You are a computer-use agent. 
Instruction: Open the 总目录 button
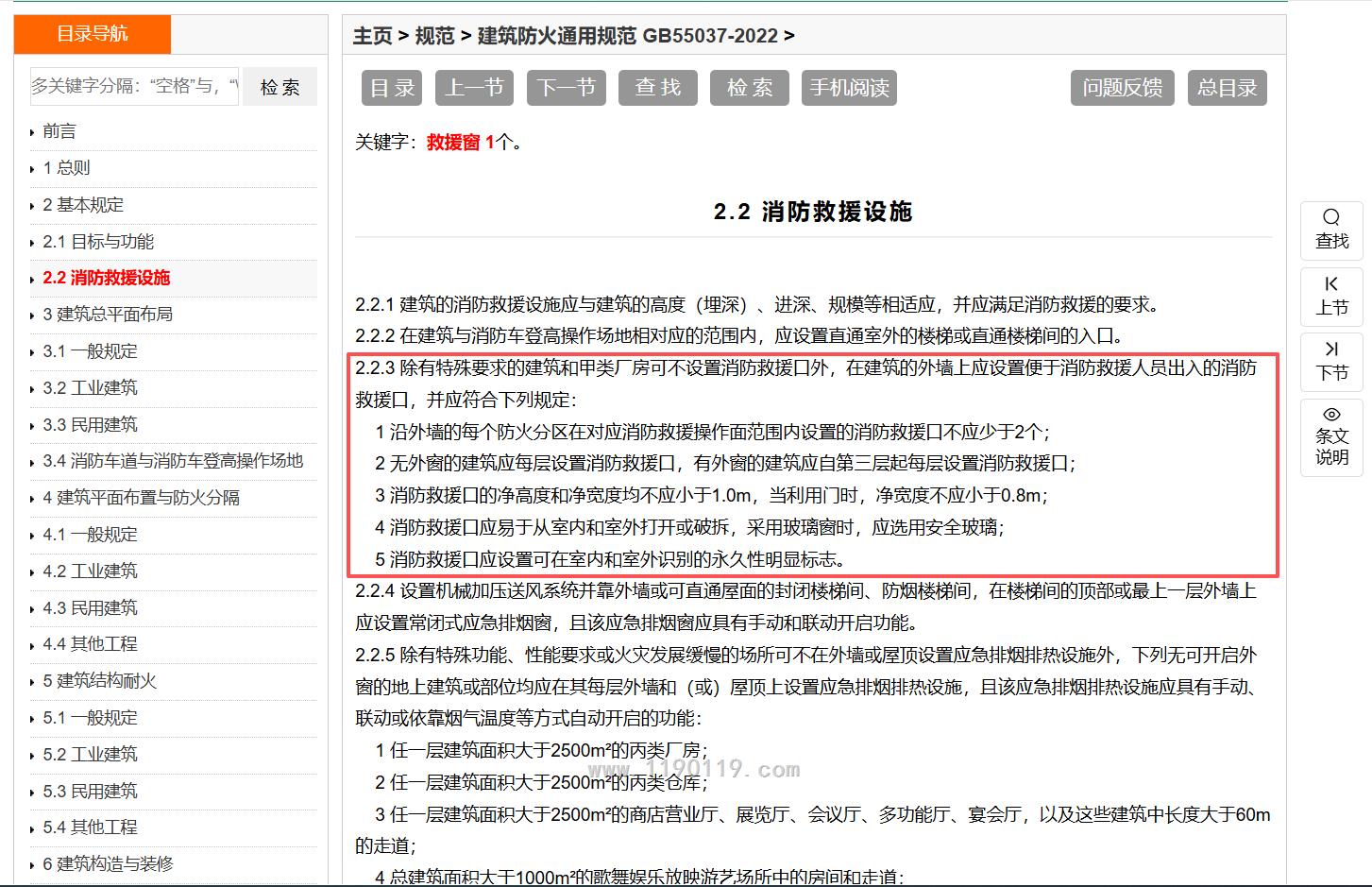tap(1227, 88)
